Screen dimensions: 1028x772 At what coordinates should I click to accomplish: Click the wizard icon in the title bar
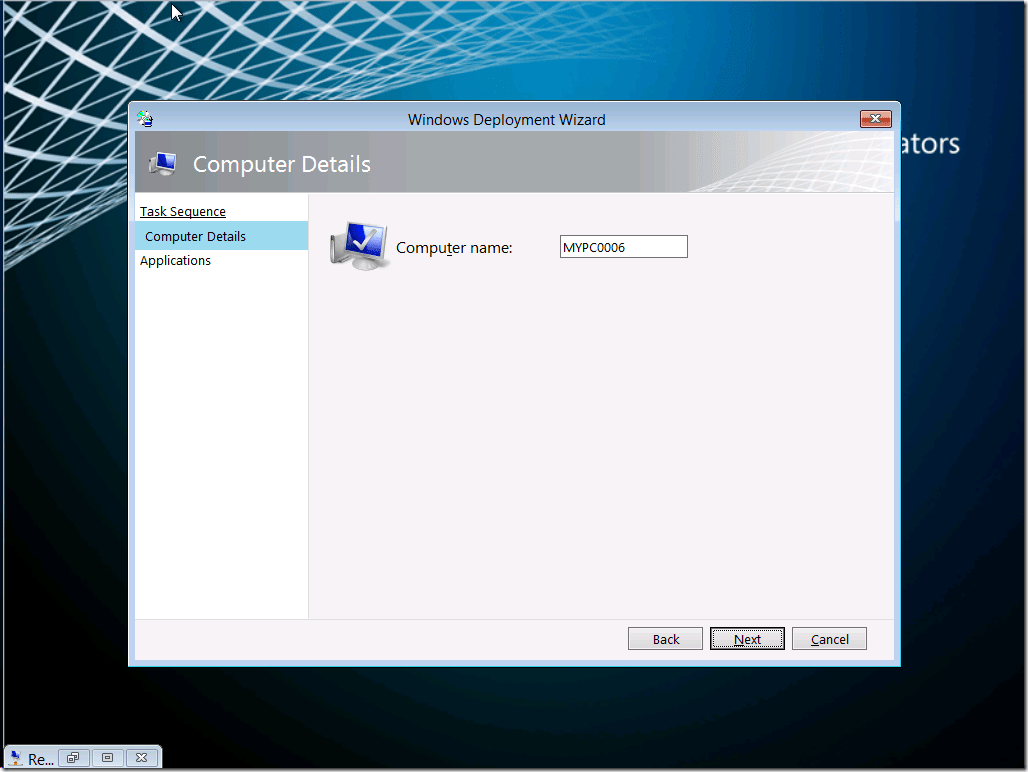[145, 118]
